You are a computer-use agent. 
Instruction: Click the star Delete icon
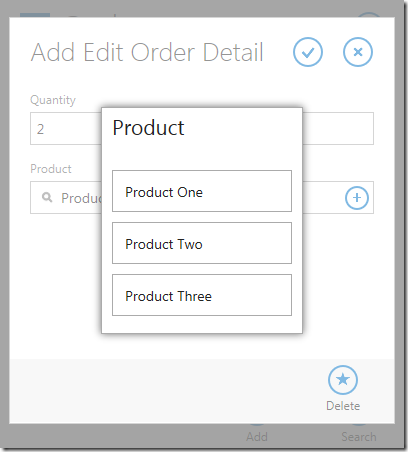pos(343,380)
